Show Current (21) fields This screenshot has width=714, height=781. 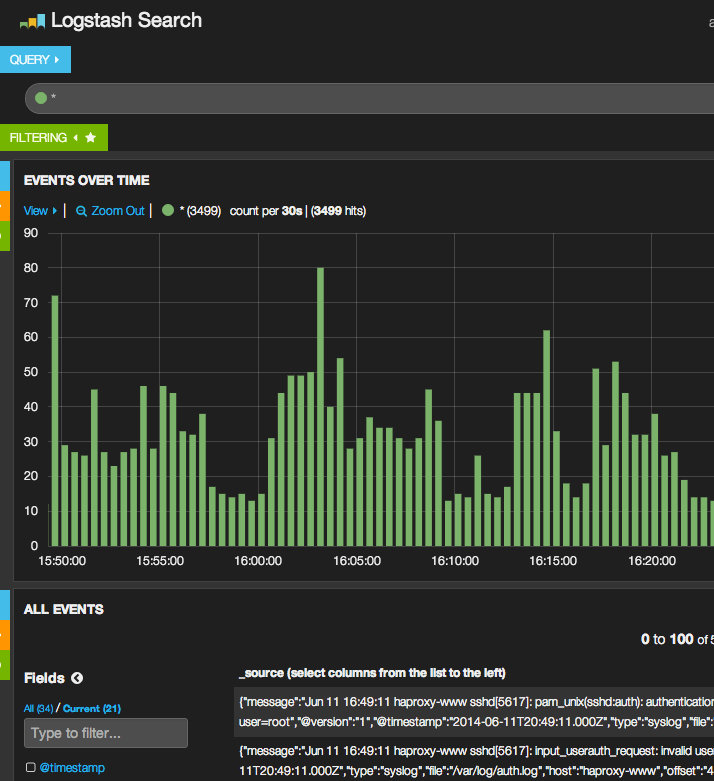(92, 708)
